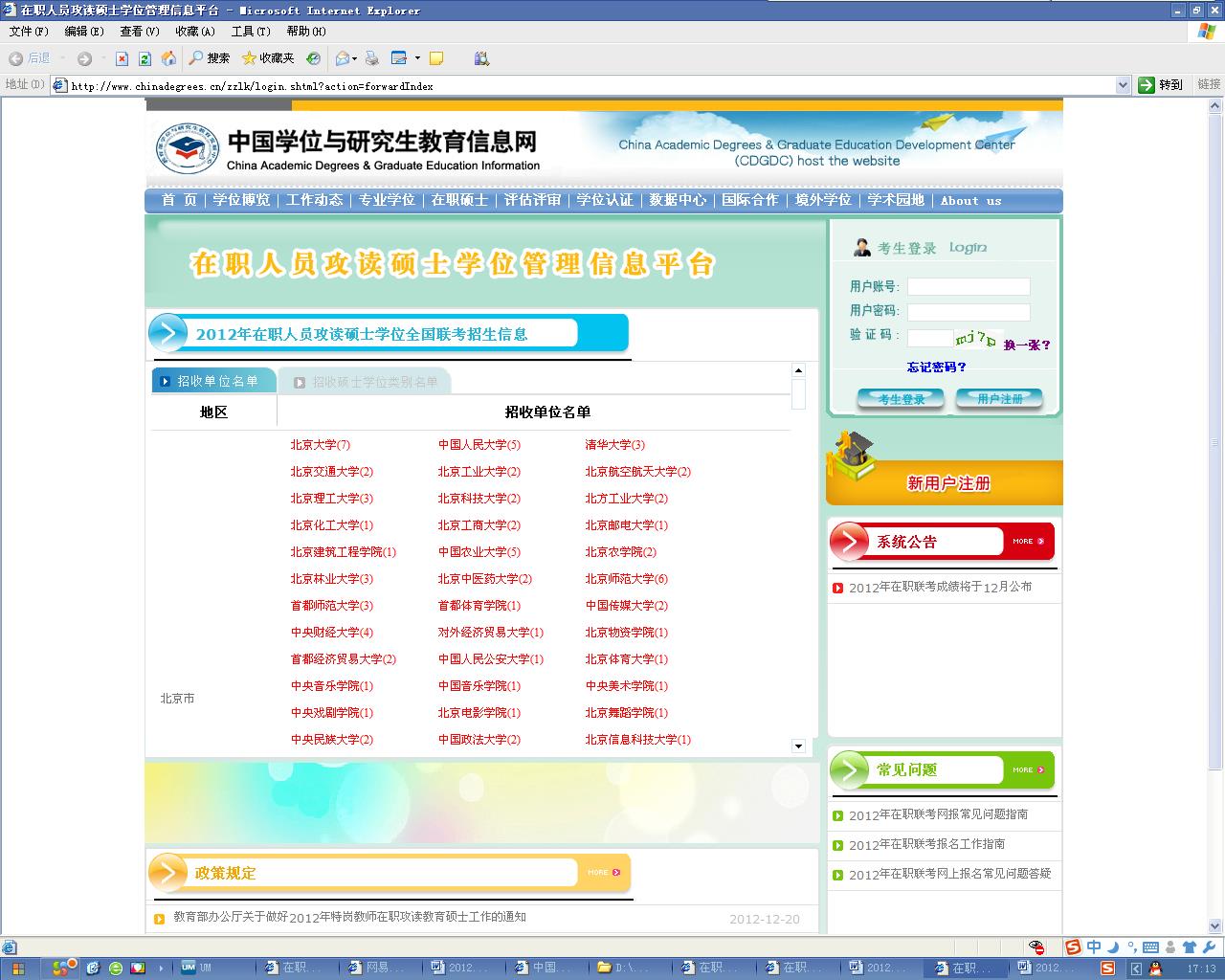Viewport: 1225px width, 980px height.
Task: Click the 搜索 search magnifier button
Action: click(x=210, y=58)
